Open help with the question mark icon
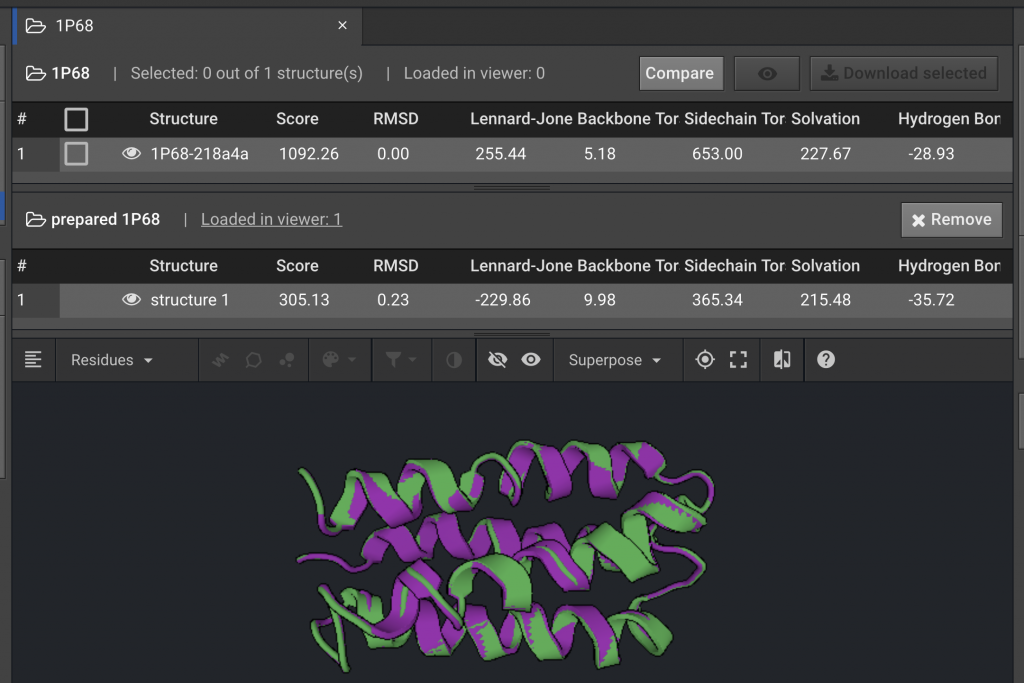 (x=826, y=360)
